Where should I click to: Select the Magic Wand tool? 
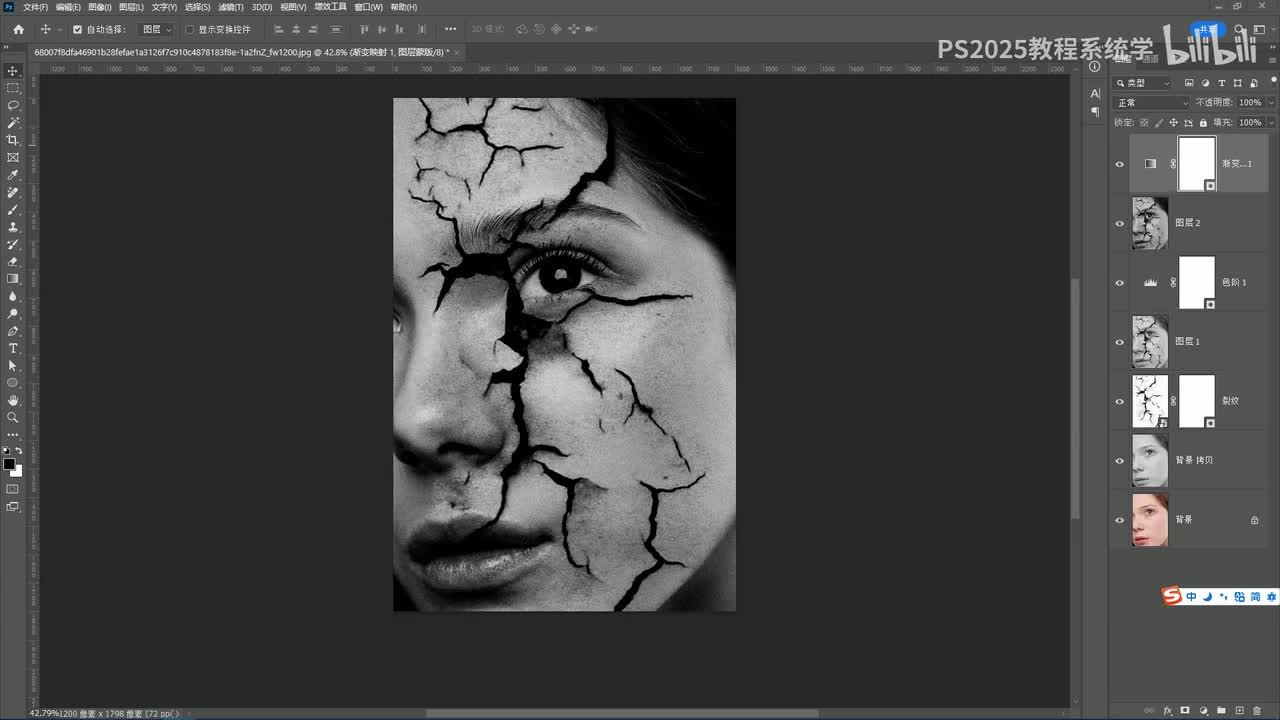[x=13, y=122]
